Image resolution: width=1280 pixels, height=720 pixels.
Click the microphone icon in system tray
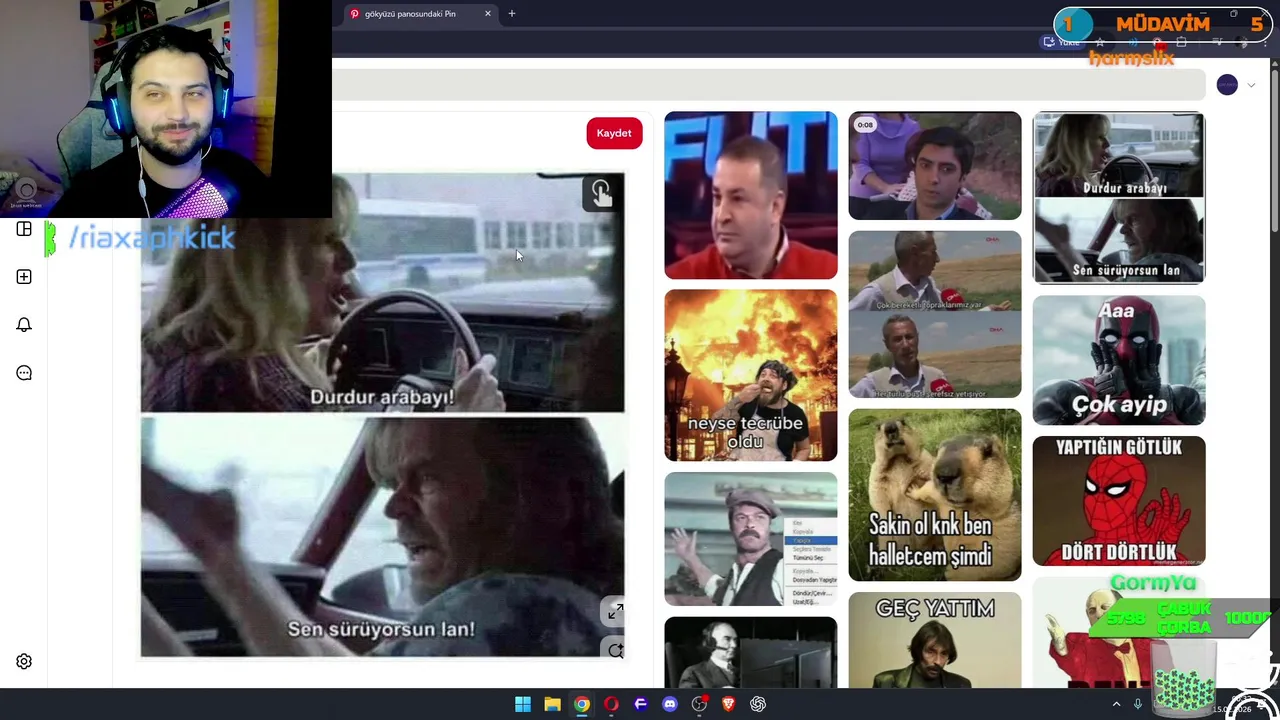click(x=1137, y=704)
